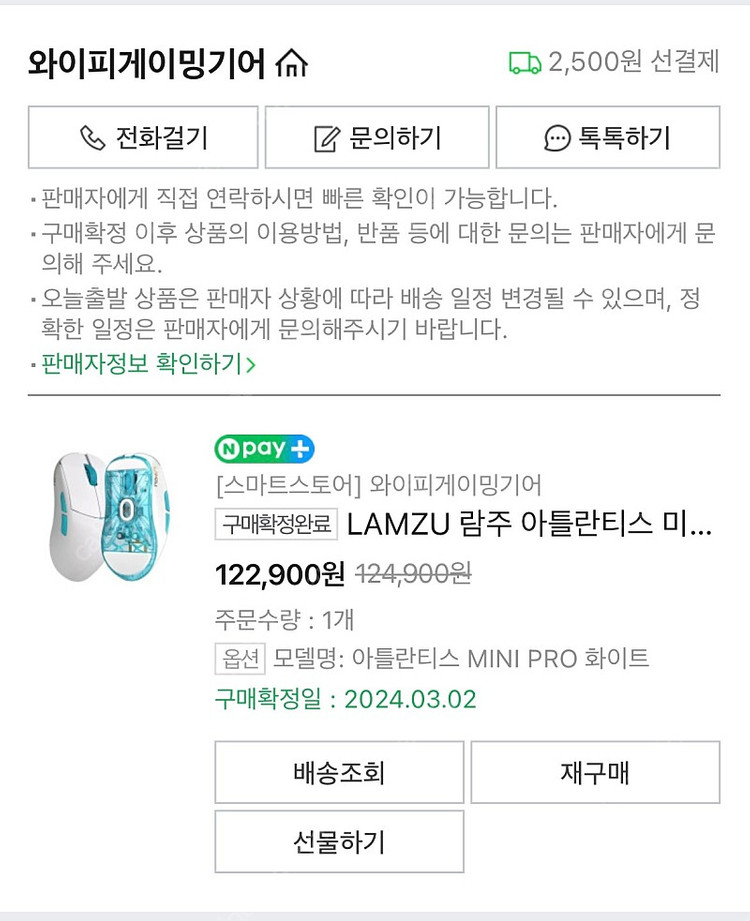Click the N pay plus badge
Viewport: 750px width, 921px height.
(264, 450)
